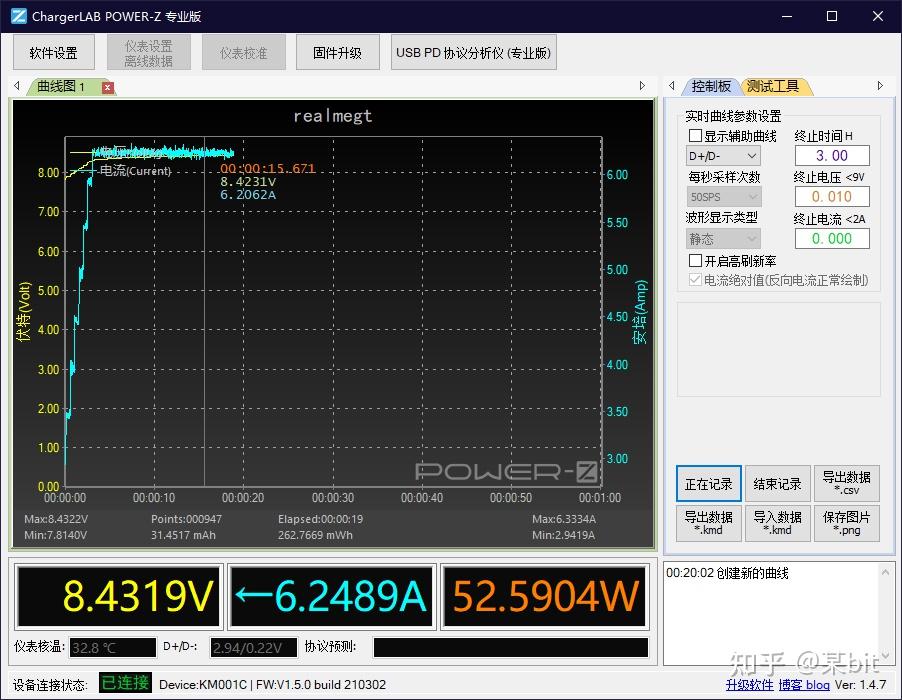Export data as .kmd
This screenshot has height=700, width=902.
point(709,523)
